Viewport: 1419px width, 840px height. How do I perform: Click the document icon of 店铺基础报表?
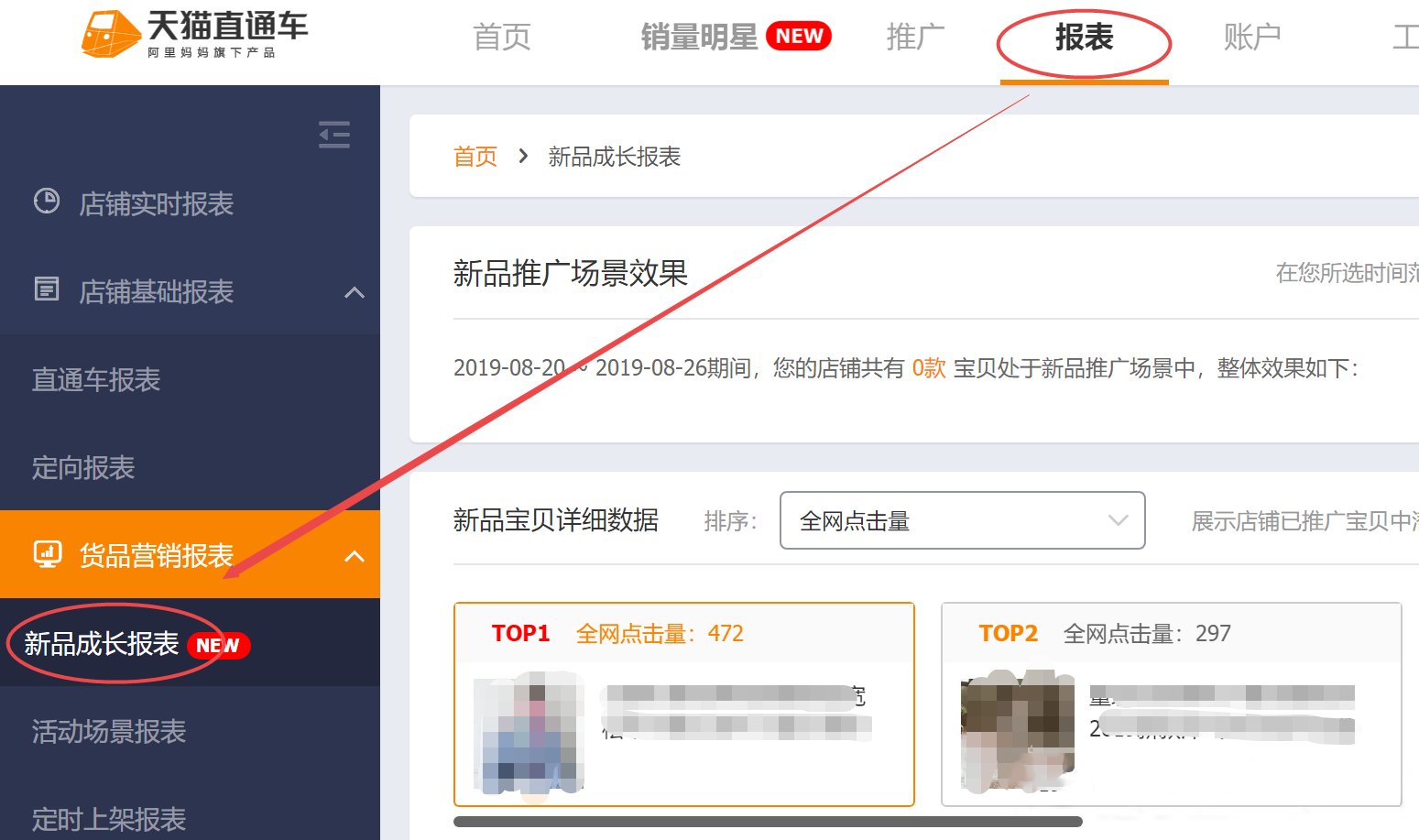coord(46,289)
